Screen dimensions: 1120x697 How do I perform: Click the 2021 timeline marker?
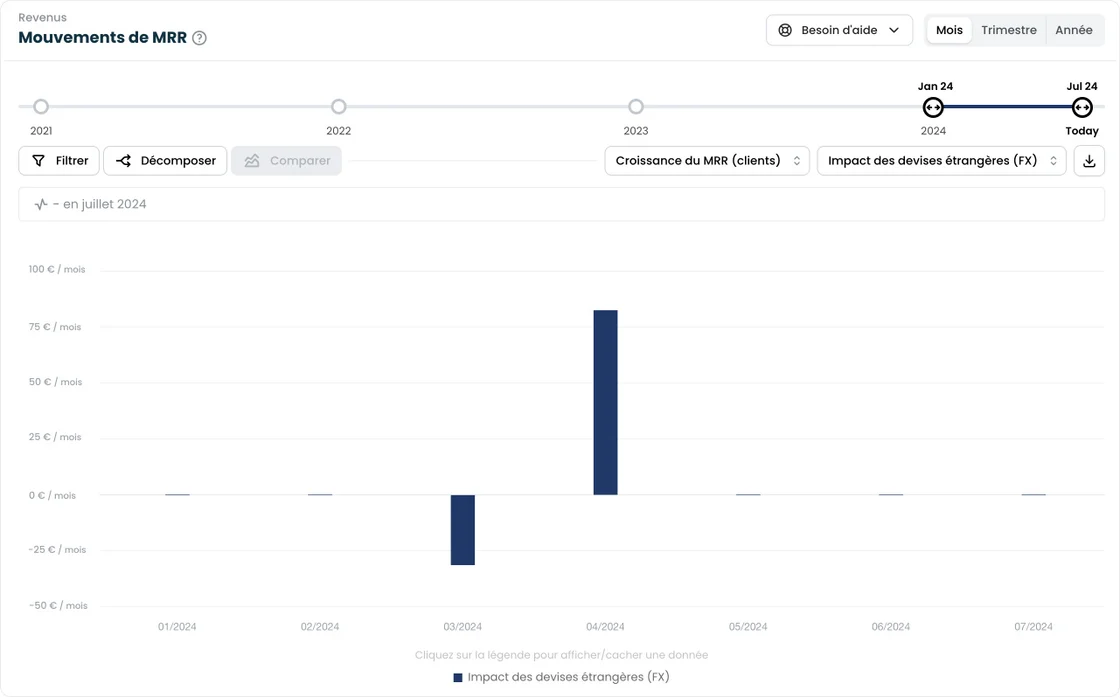(41, 107)
